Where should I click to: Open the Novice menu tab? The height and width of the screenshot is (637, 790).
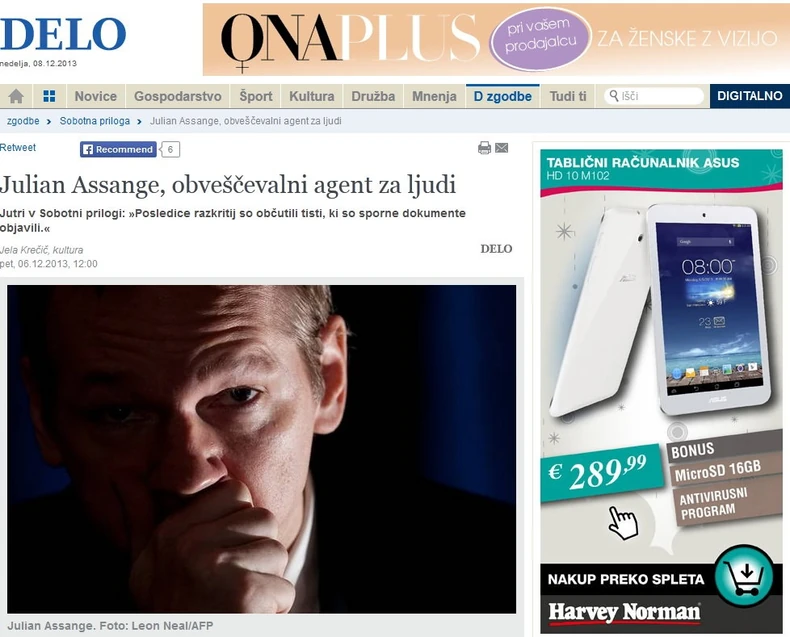coord(96,96)
